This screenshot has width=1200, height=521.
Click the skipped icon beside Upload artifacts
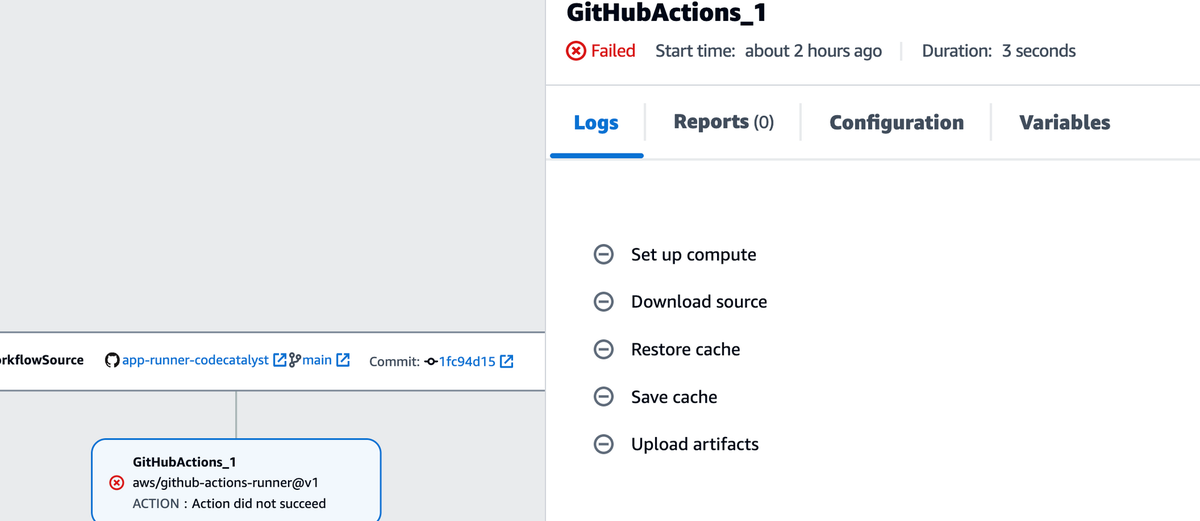(x=604, y=444)
